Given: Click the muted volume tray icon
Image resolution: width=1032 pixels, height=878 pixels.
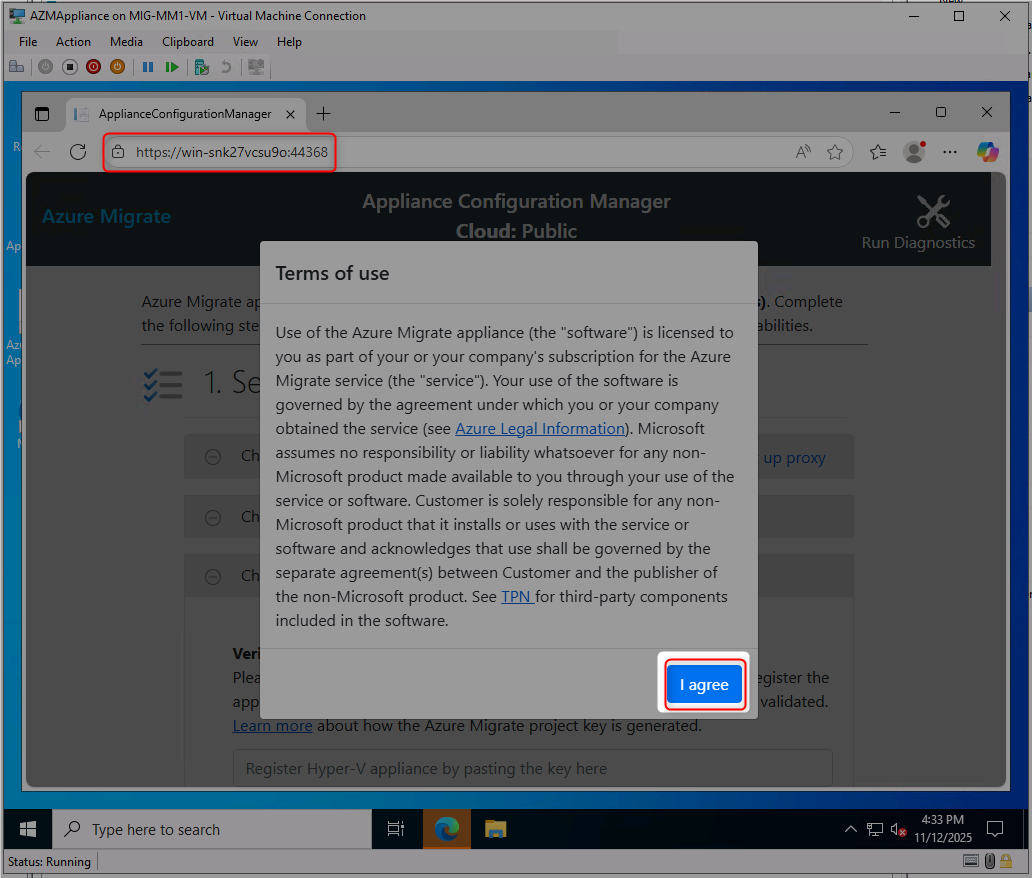Looking at the screenshot, I should (898, 830).
